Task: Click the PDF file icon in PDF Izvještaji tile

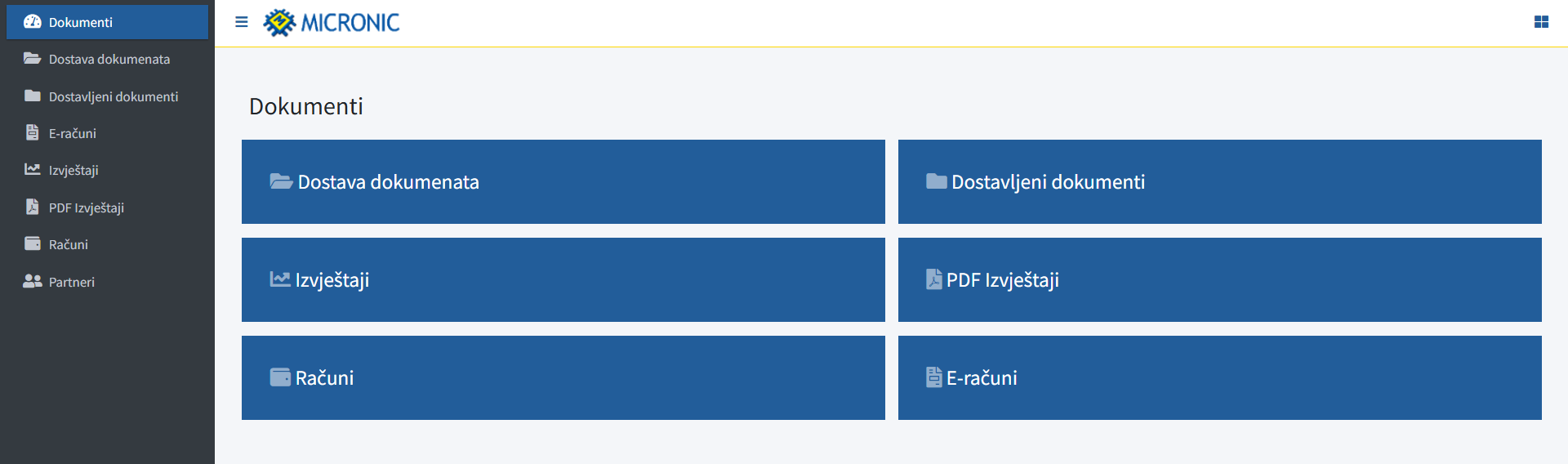Action: tap(933, 279)
